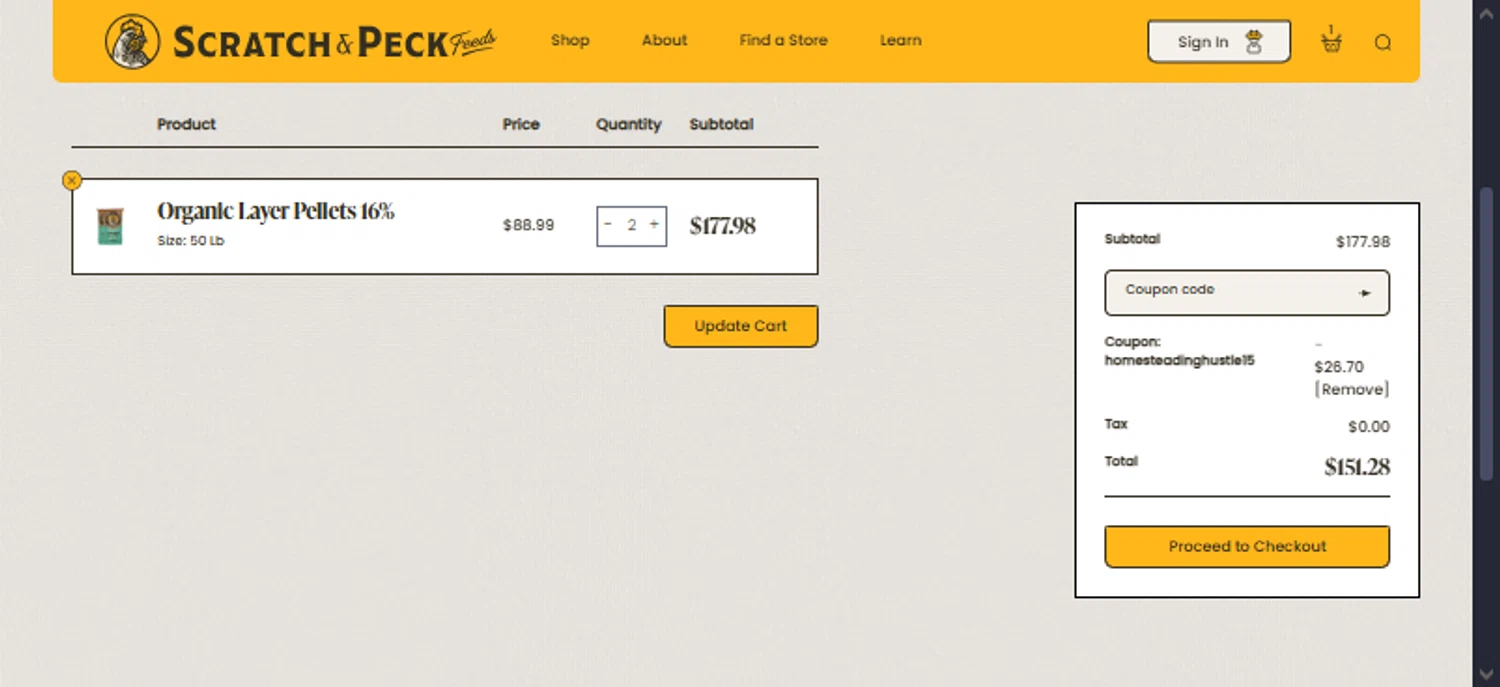Click the Price column header

521,124
